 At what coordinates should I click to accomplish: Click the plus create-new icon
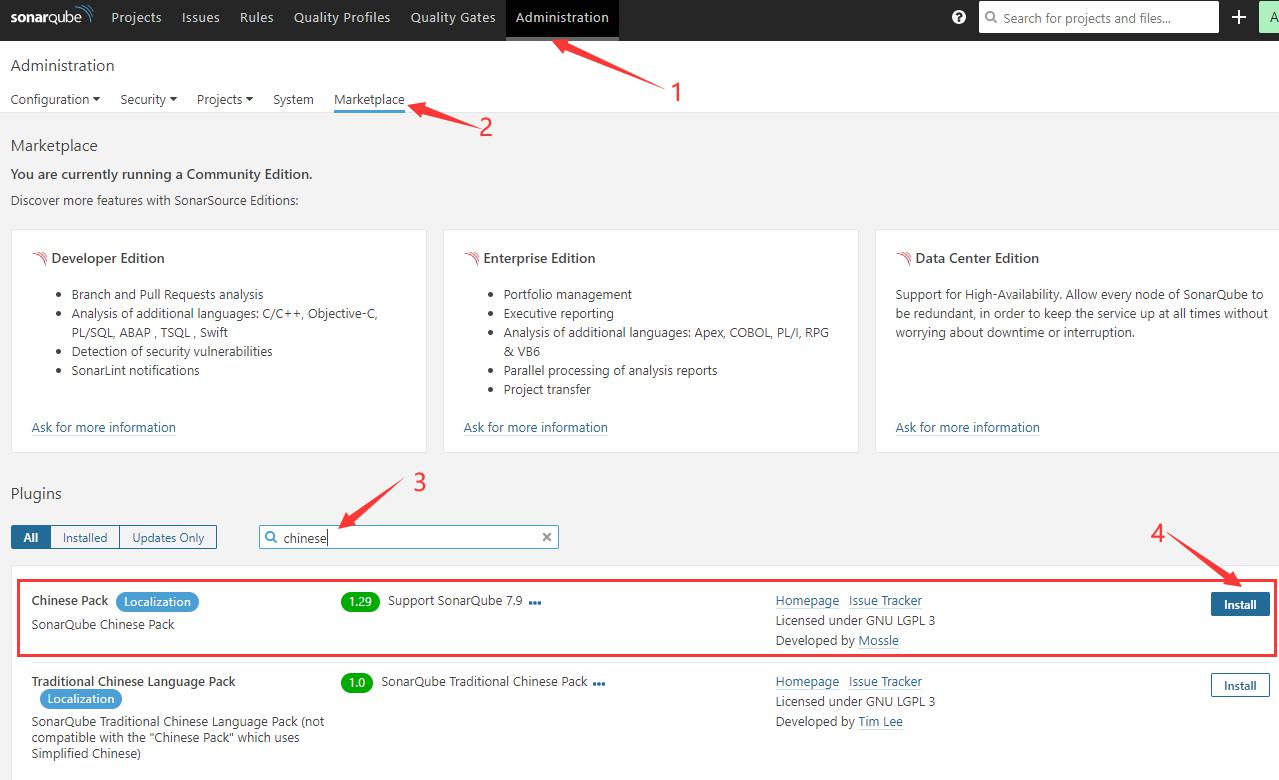click(x=1239, y=17)
